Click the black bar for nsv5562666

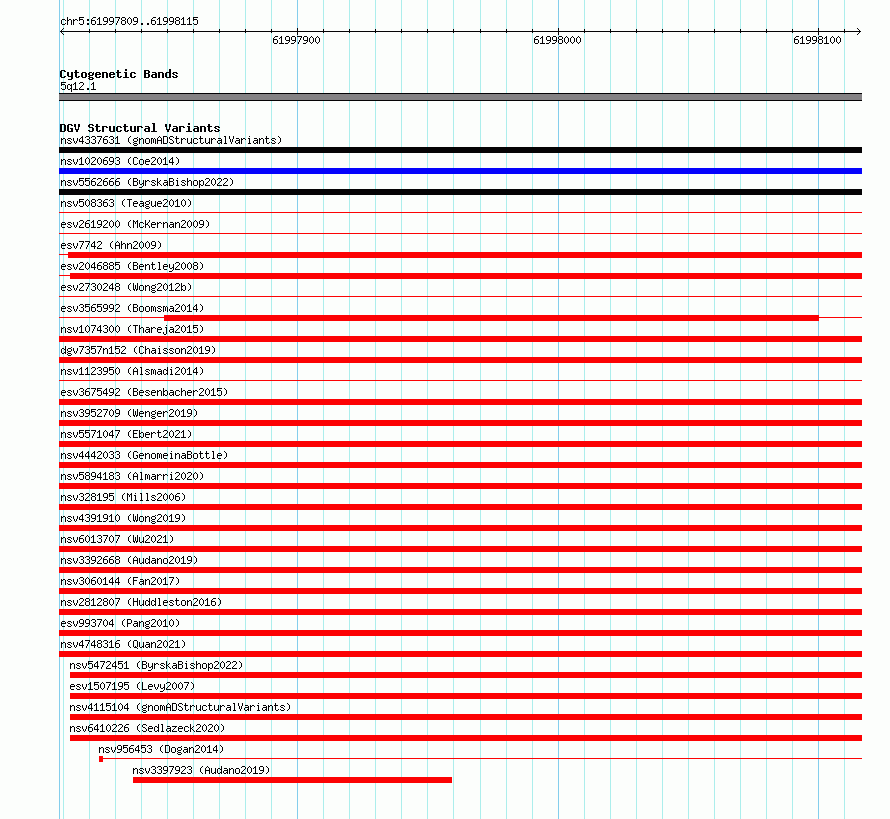(x=460, y=192)
